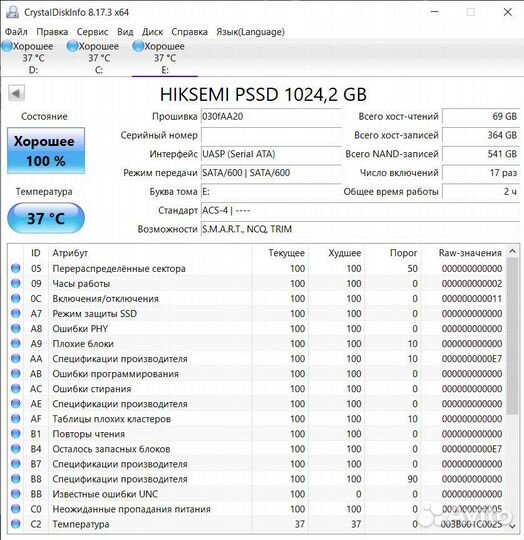Click the scroll down arrow of attribute list
The width and height of the screenshot is (524, 540).
tap(512, 526)
